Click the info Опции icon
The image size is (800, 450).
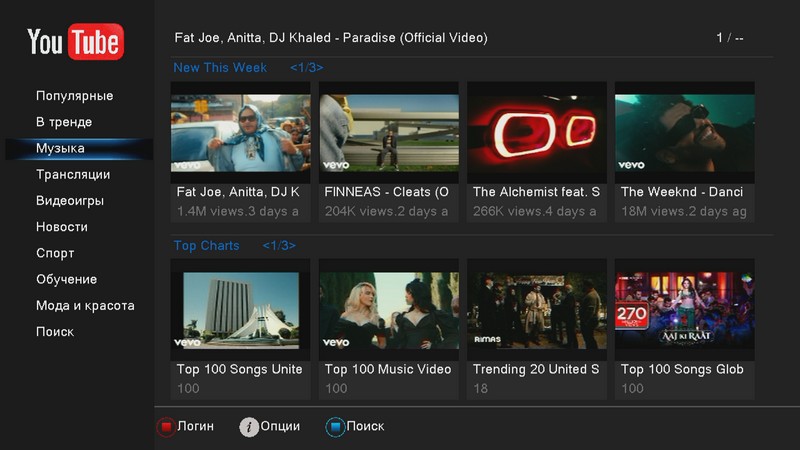tap(248, 427)
